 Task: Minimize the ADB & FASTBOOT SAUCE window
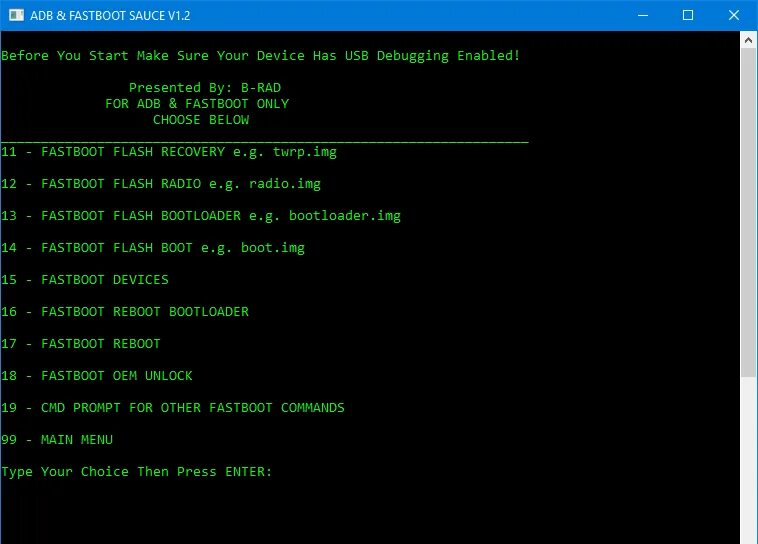point(642,15)
